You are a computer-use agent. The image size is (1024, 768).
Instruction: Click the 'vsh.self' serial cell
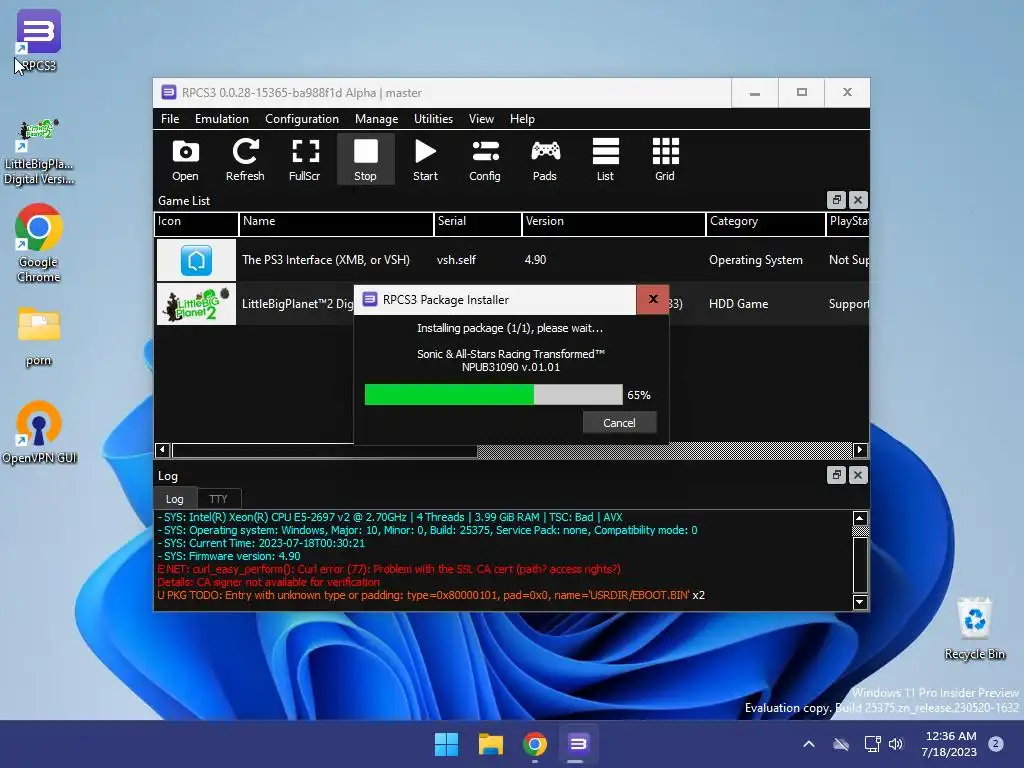point(456,260)
